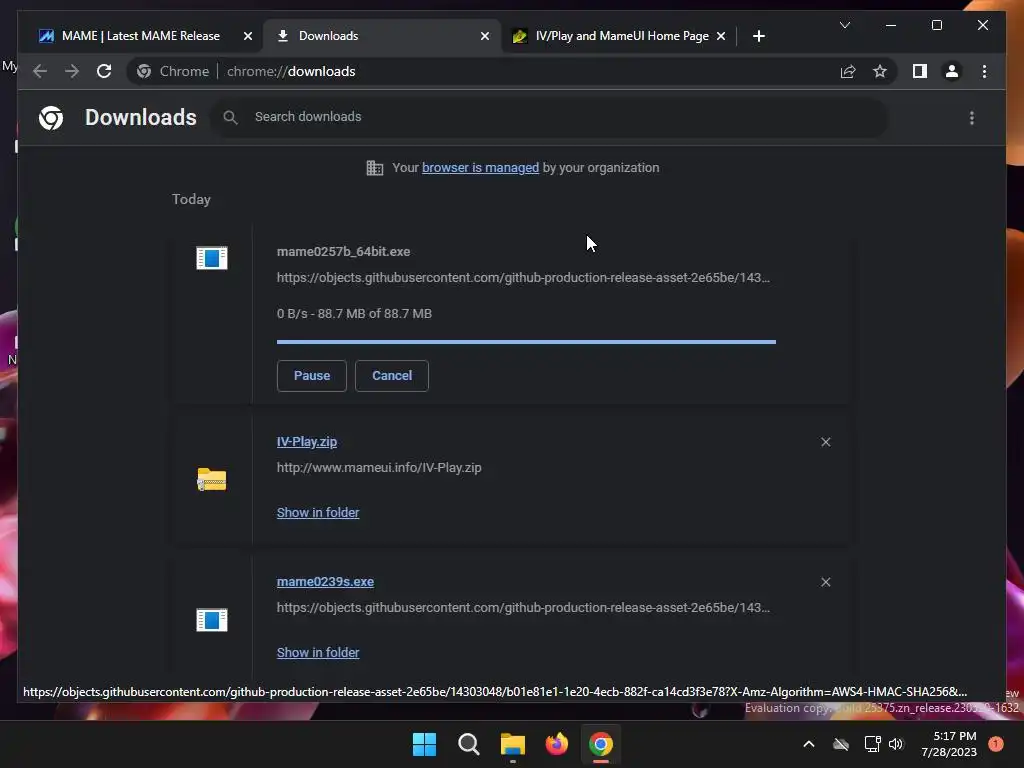Click the organization building icon
This screenshot has height=768, width=1024.
click(375, 168)
